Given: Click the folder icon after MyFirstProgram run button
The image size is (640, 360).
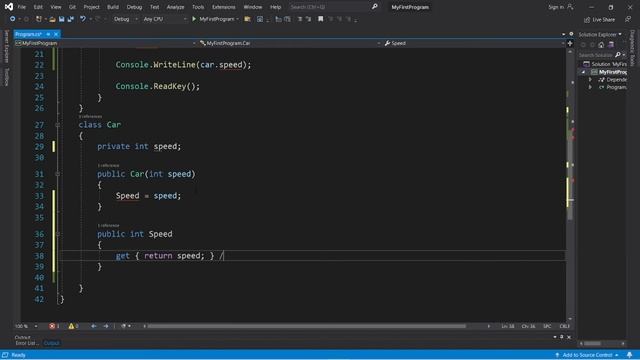Looking at the screenshot, I should pyautogui.click(x=247, y=19).
